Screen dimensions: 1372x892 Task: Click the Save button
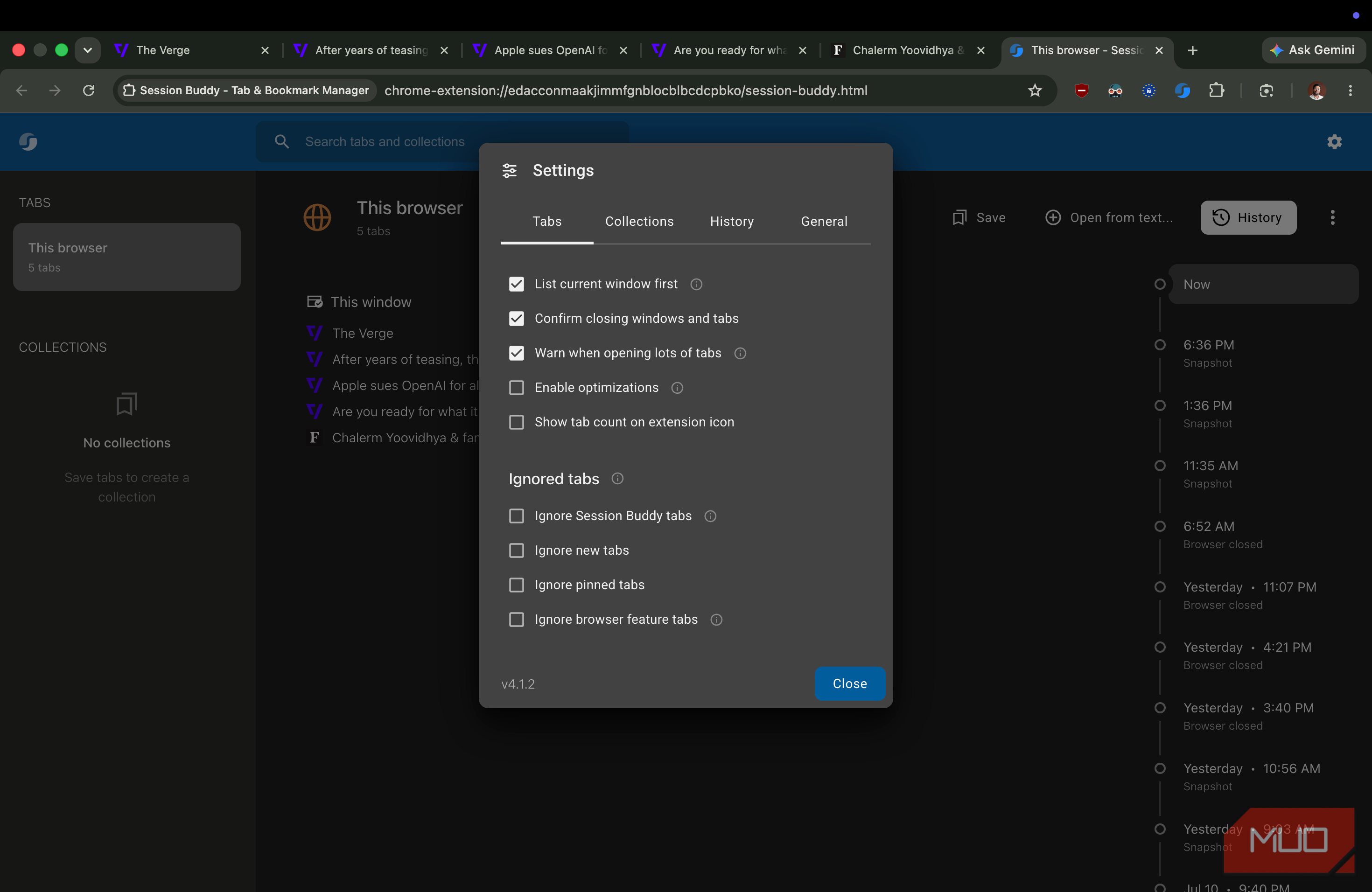[x=978, y=218]
